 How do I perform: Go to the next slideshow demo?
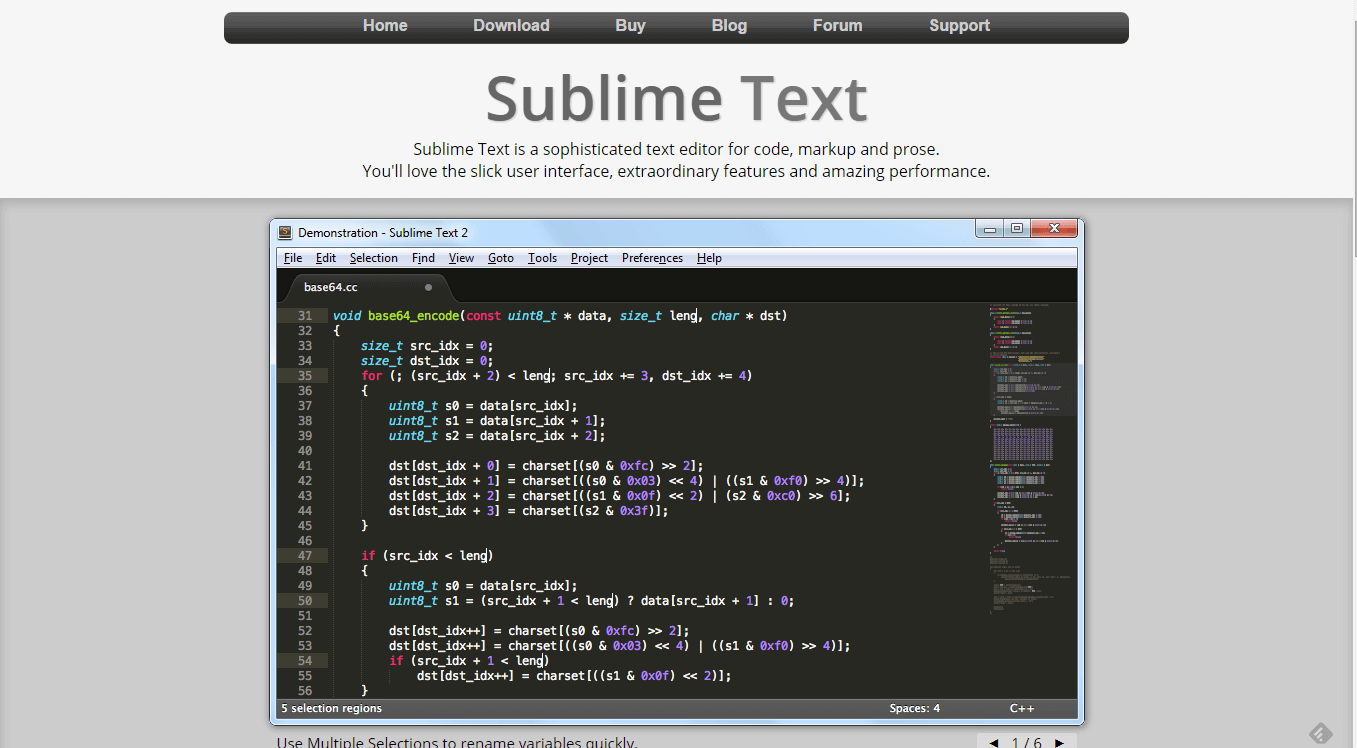[x=1059, y=742]
